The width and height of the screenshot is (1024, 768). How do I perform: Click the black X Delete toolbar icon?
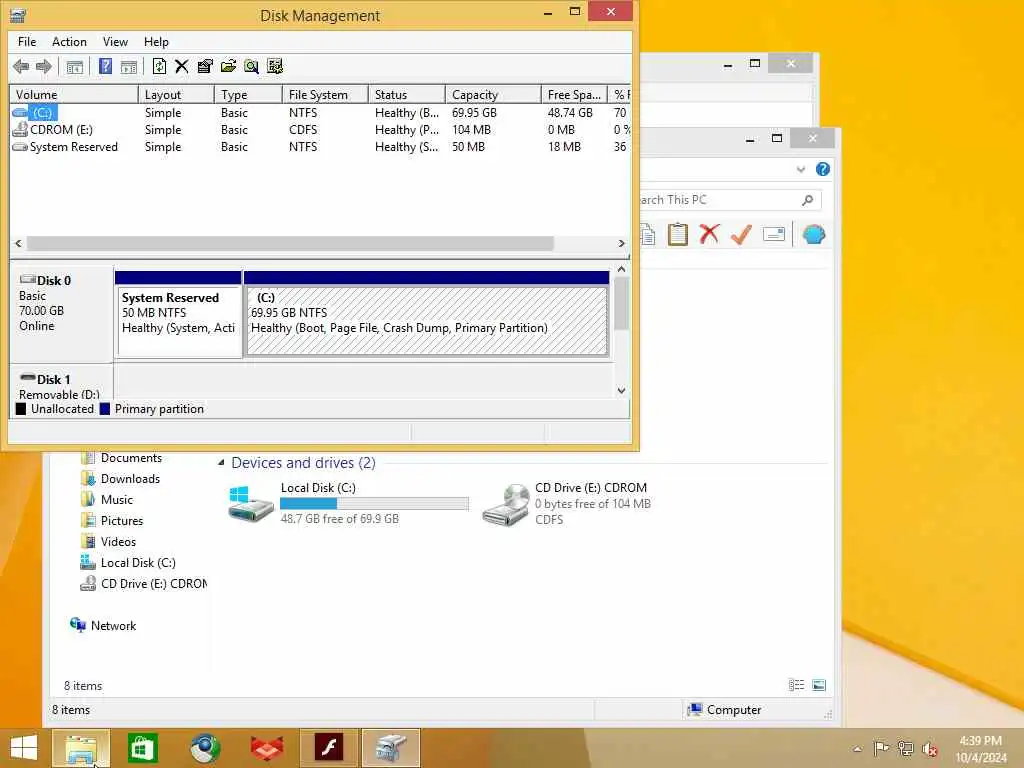(x=182, y=66)
